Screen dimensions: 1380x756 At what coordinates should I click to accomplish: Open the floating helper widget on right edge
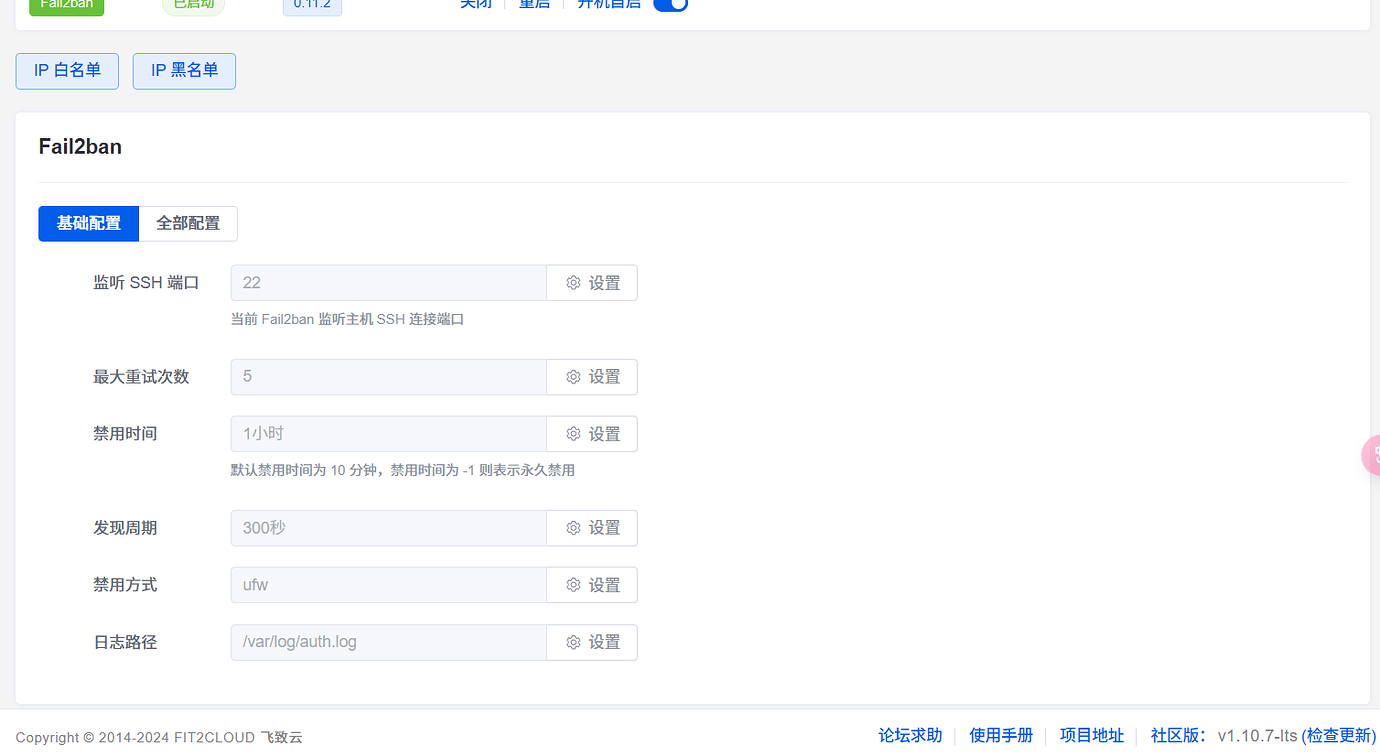click(x=1372, y=455)
